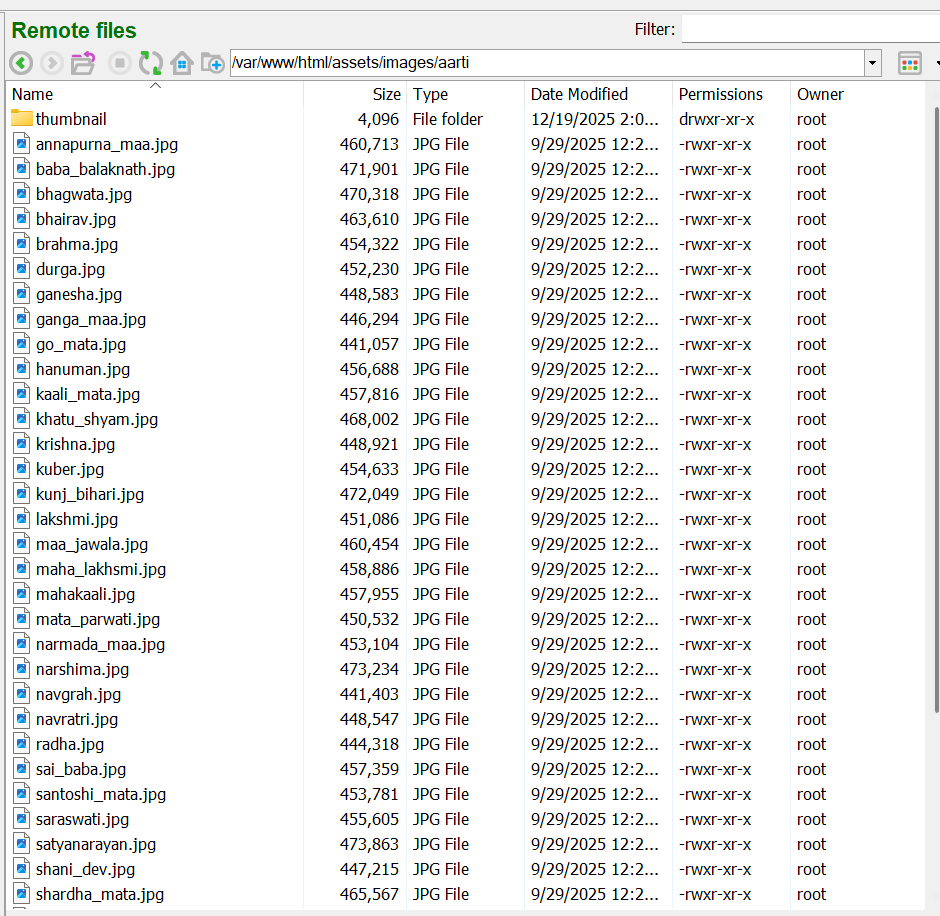
Task: Refresh the remote file listing
Action: click(150, 62)
